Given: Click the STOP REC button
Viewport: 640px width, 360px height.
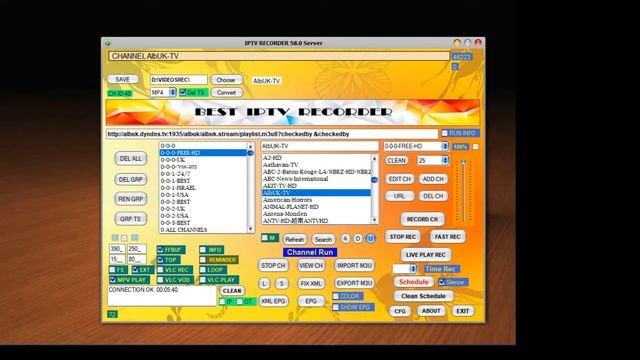Looking at the screenshot, I should [402, 237].
